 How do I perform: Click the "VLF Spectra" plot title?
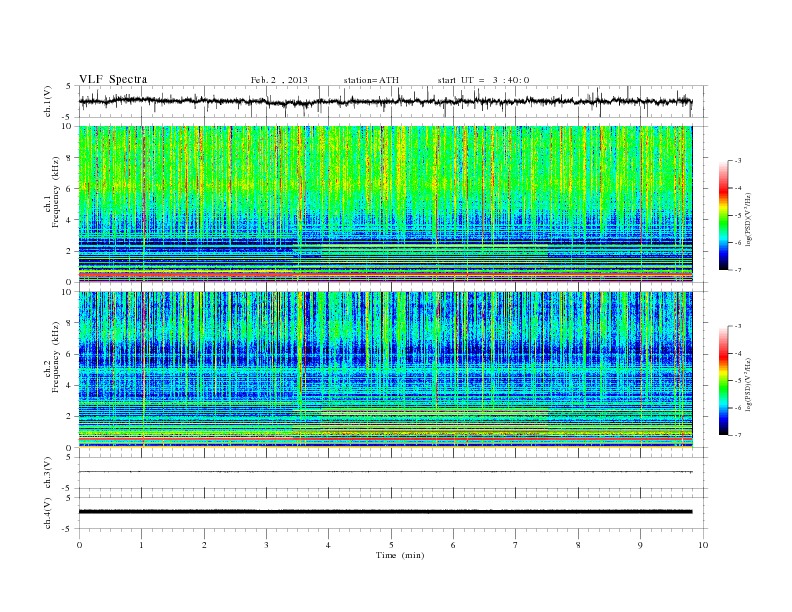coord(113,79)
